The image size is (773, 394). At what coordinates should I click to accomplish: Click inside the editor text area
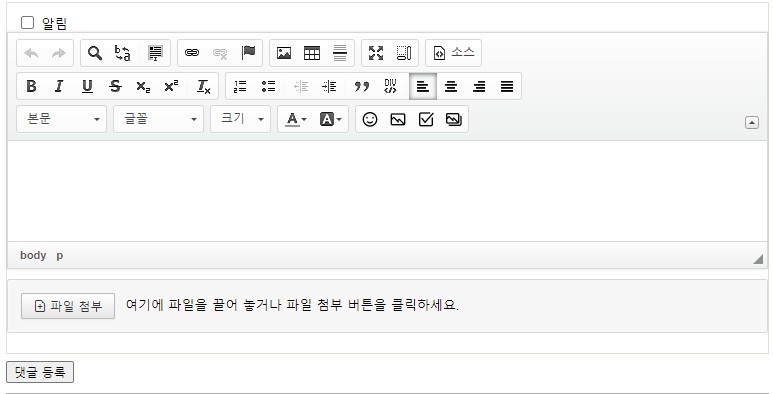pyautogui.click(x=387, y=191)
